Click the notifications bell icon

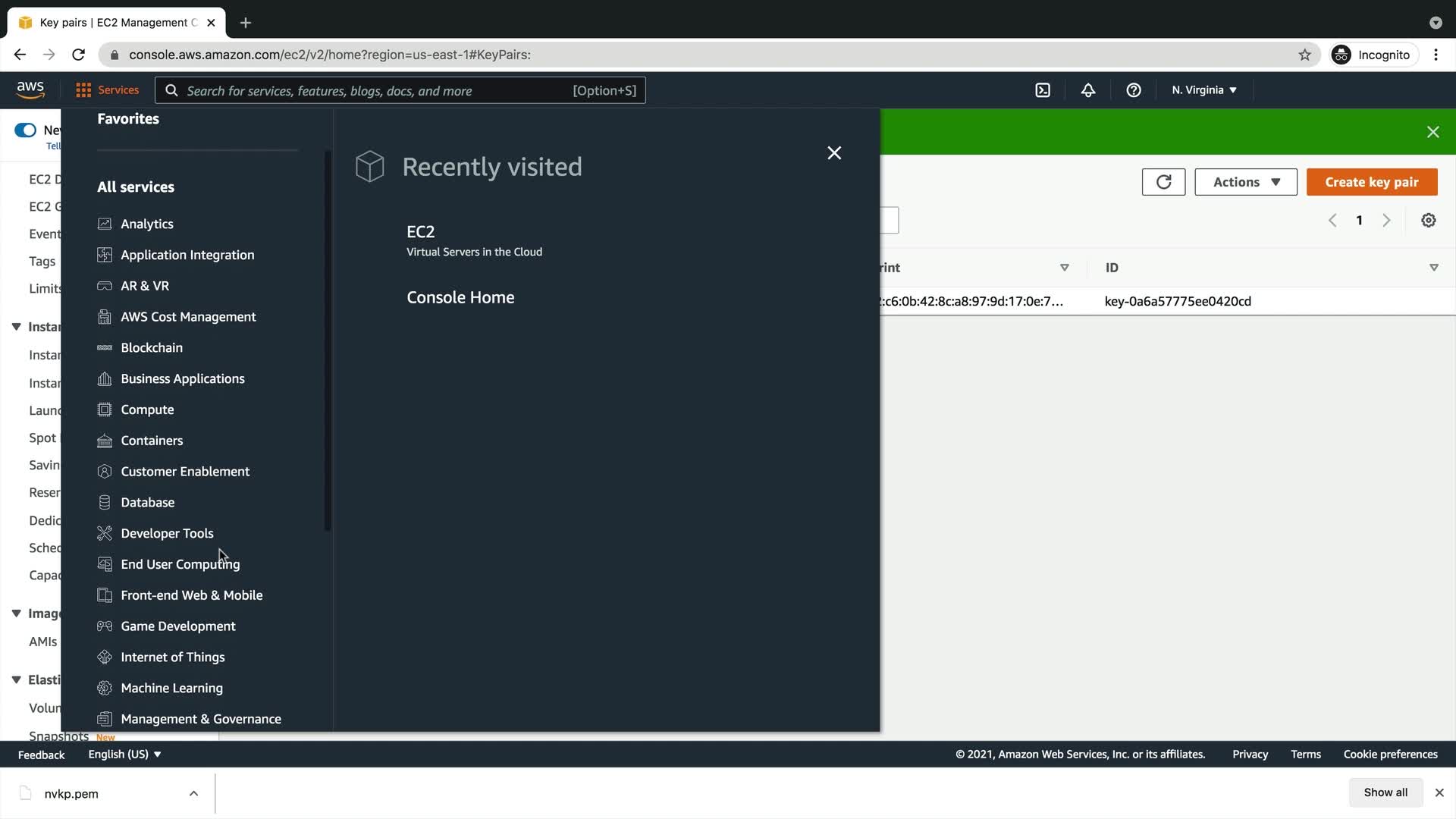click(x=1087, y=90)
